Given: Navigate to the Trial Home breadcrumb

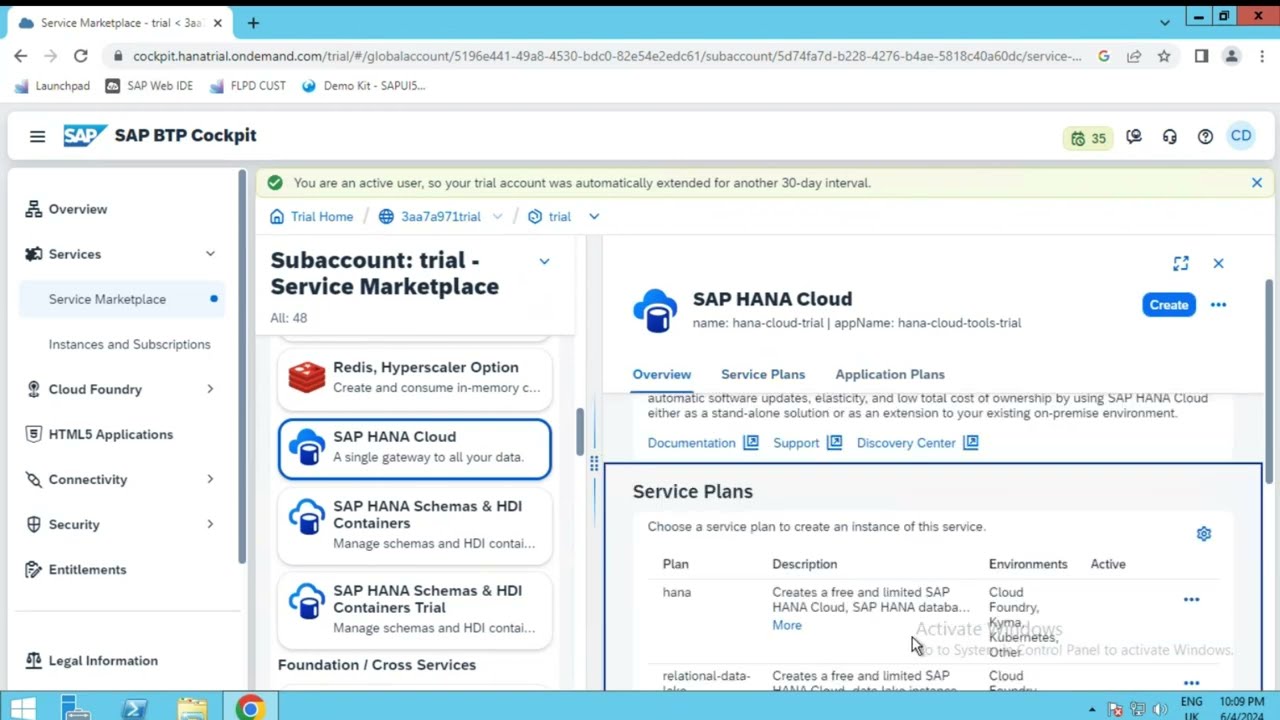Looking at the screenshot, I should 311,216.
